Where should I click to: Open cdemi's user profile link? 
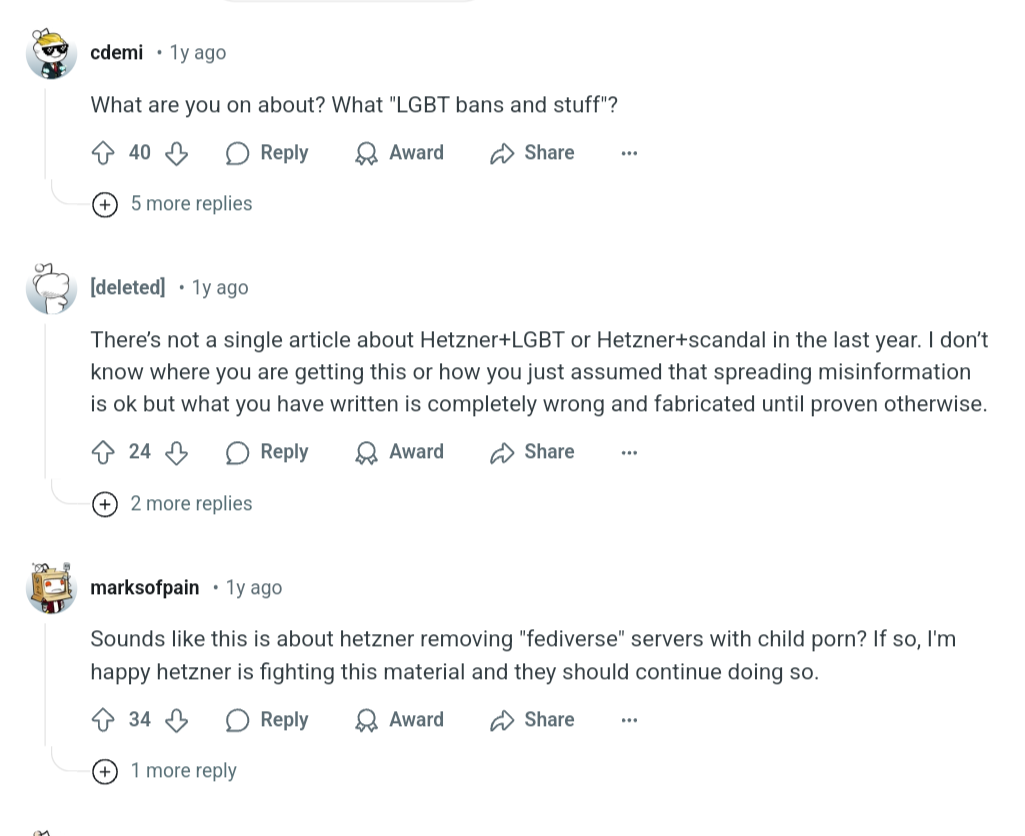pyautogui.click(x=116, y=52)
